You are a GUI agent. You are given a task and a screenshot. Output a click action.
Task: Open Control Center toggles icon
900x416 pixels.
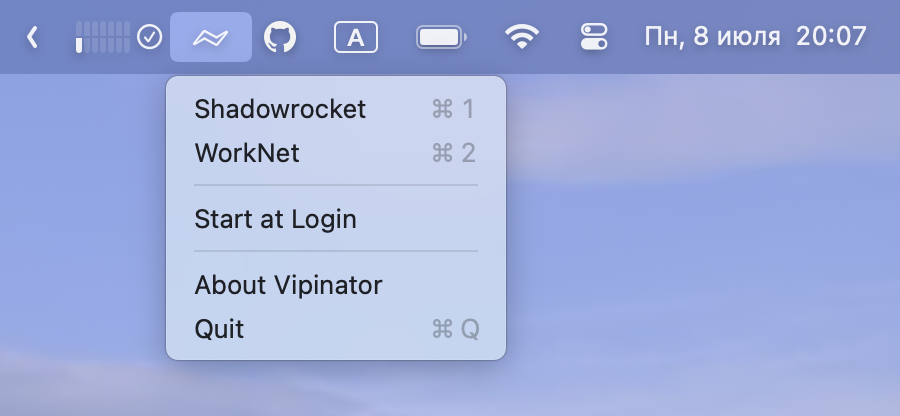click(x=594, y=38)
